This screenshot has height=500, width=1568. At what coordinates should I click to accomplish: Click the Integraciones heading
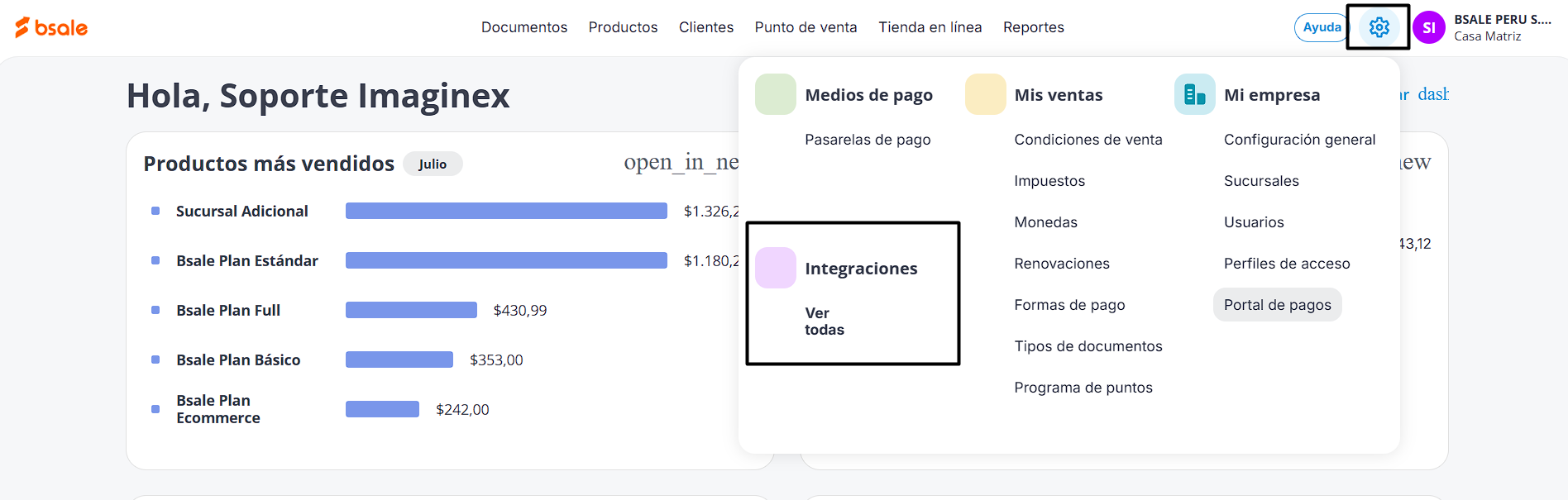coord(861,269)
